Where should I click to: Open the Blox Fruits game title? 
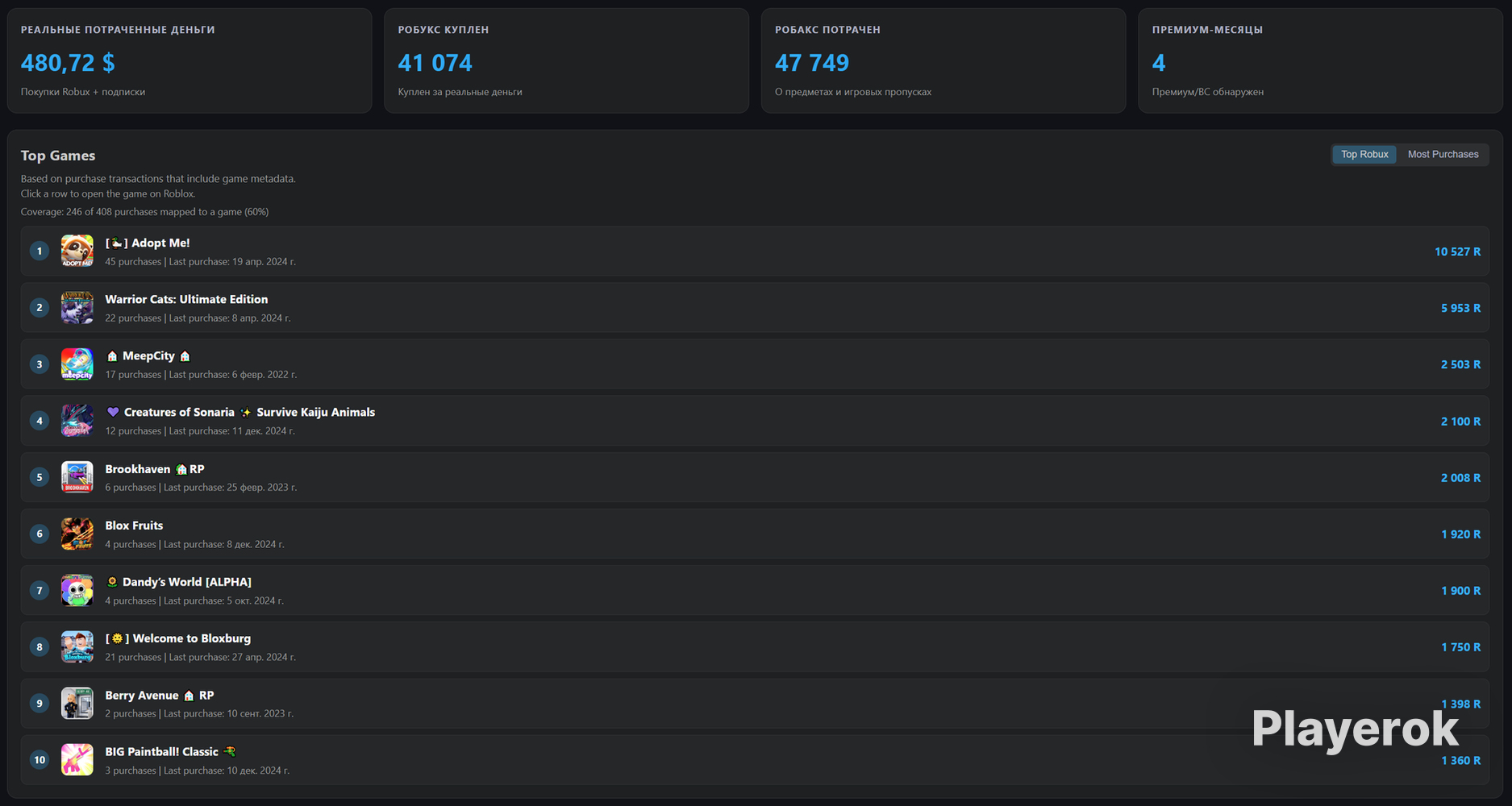134,526
